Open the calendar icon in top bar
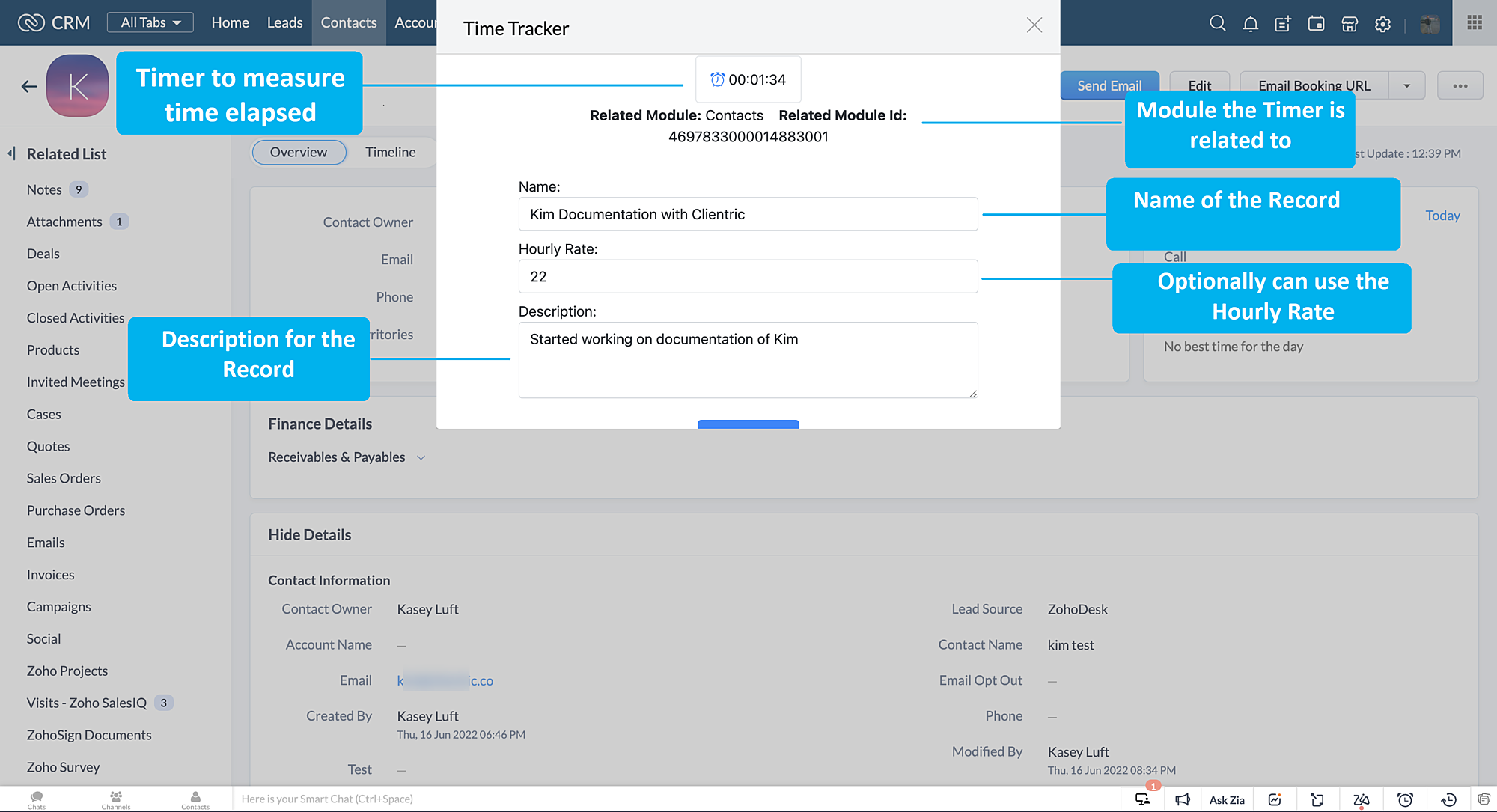Viewport: 1497px width, 812px height. click(1316, 24)
